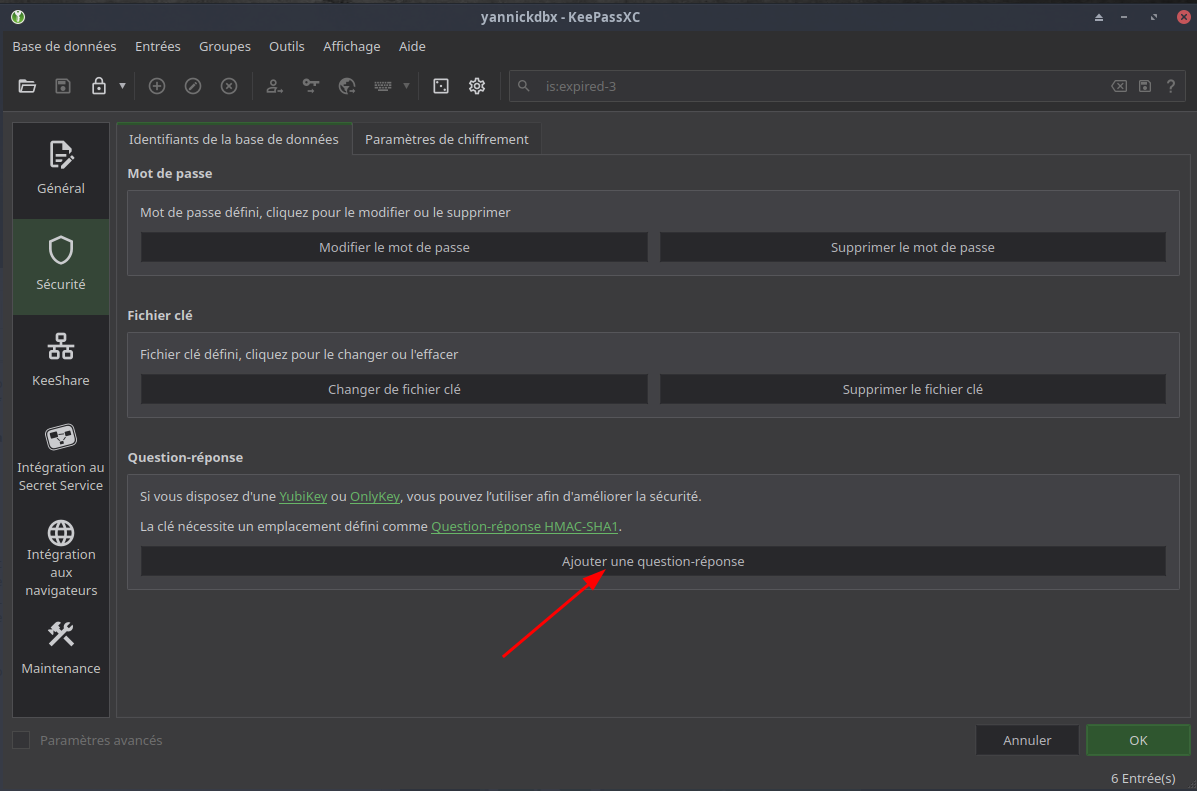The height and width of the screenshot is (791, 1197).
Task: Click the open database folder icon
Action: pyautogui.click(x=27, y=86)
